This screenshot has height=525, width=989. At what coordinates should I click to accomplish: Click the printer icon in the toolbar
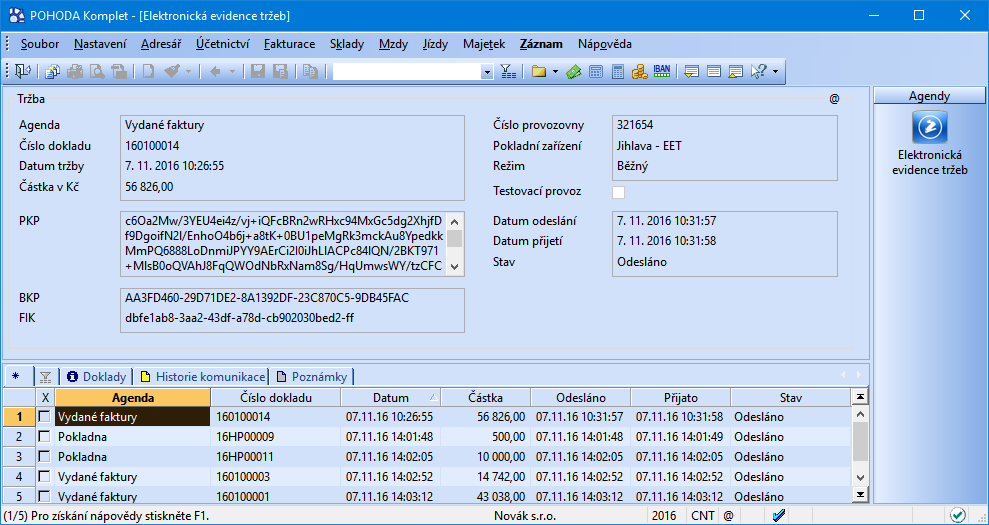point(76,72)
